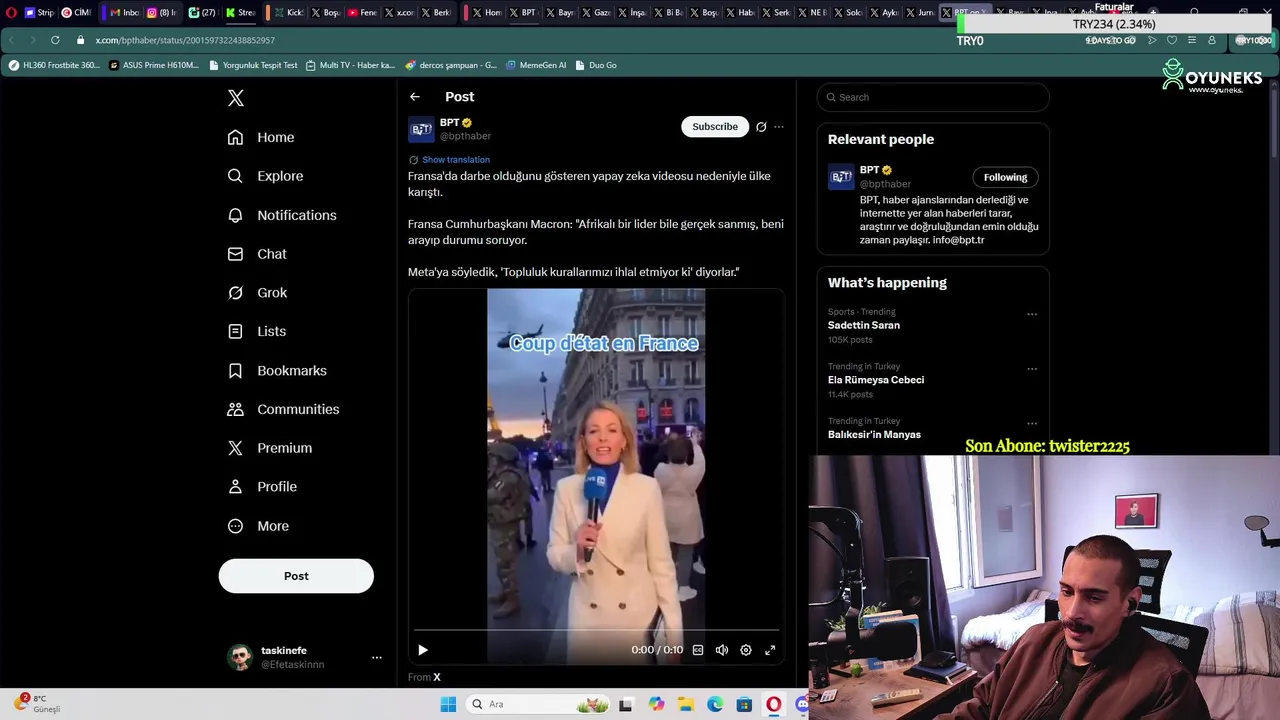Open Bookmarks from sidebar

(277, 370)
